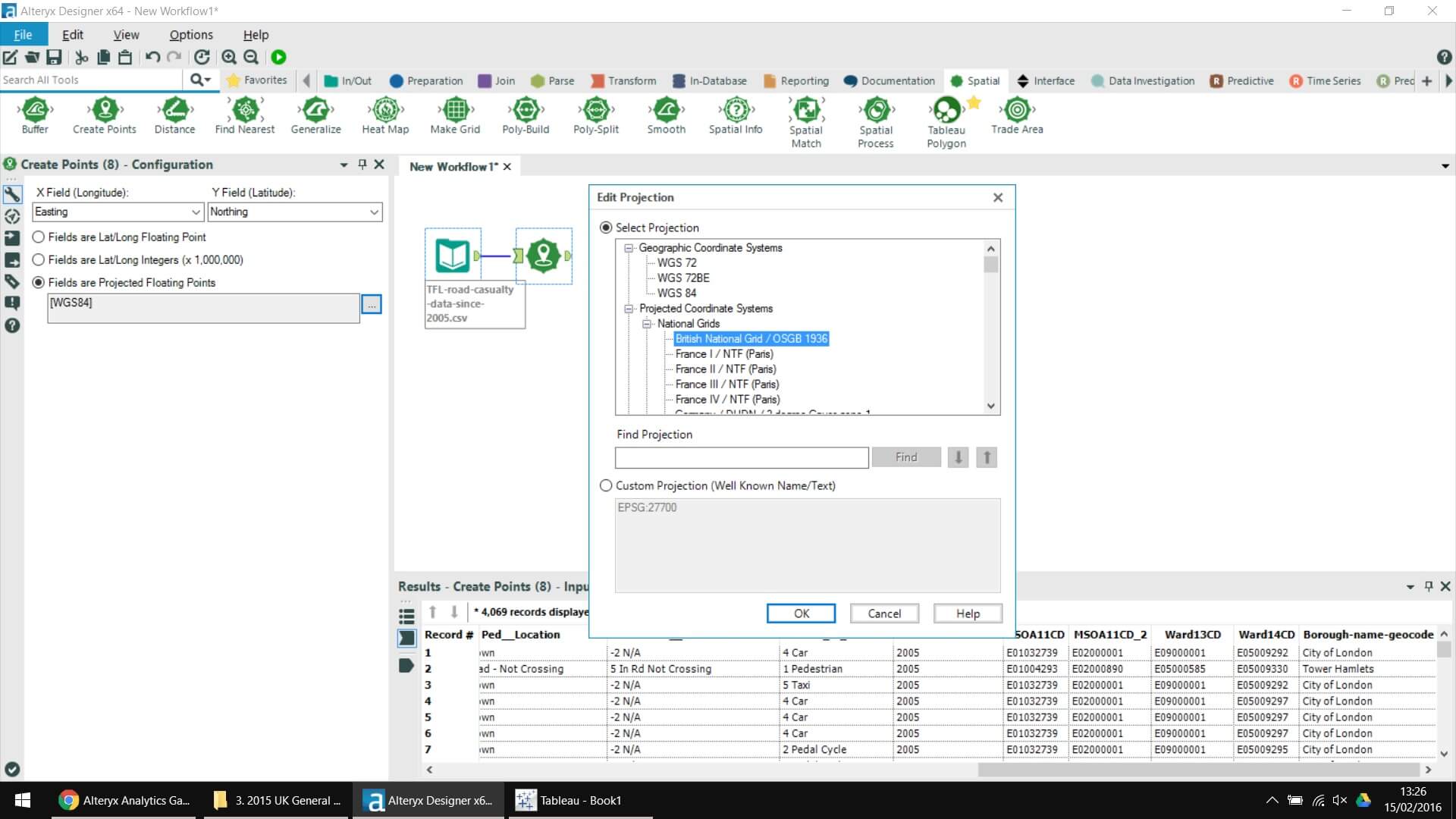Open the X Field Easting dropdown
Screen dimensions: 1456x819
(x=195, y=212)
